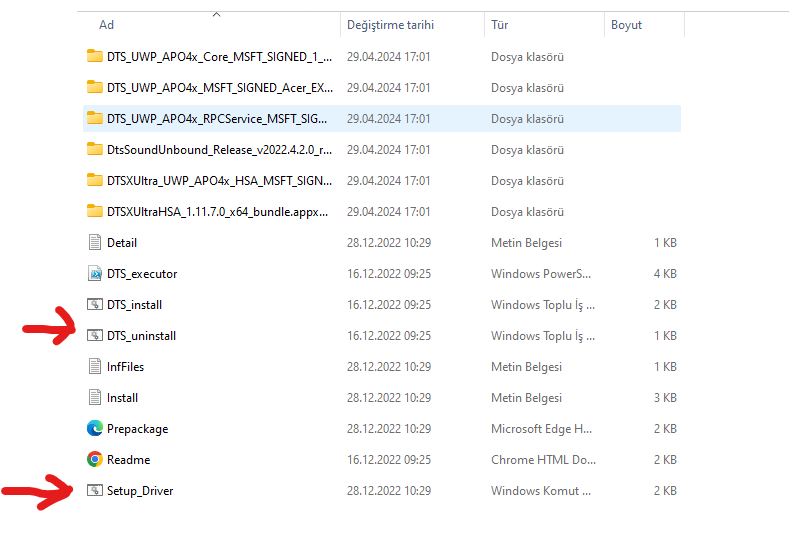Click the PowerShell script icon of DTS_executor
The height and width of the screenshot is (547, 789).
[x=95, y=273]
